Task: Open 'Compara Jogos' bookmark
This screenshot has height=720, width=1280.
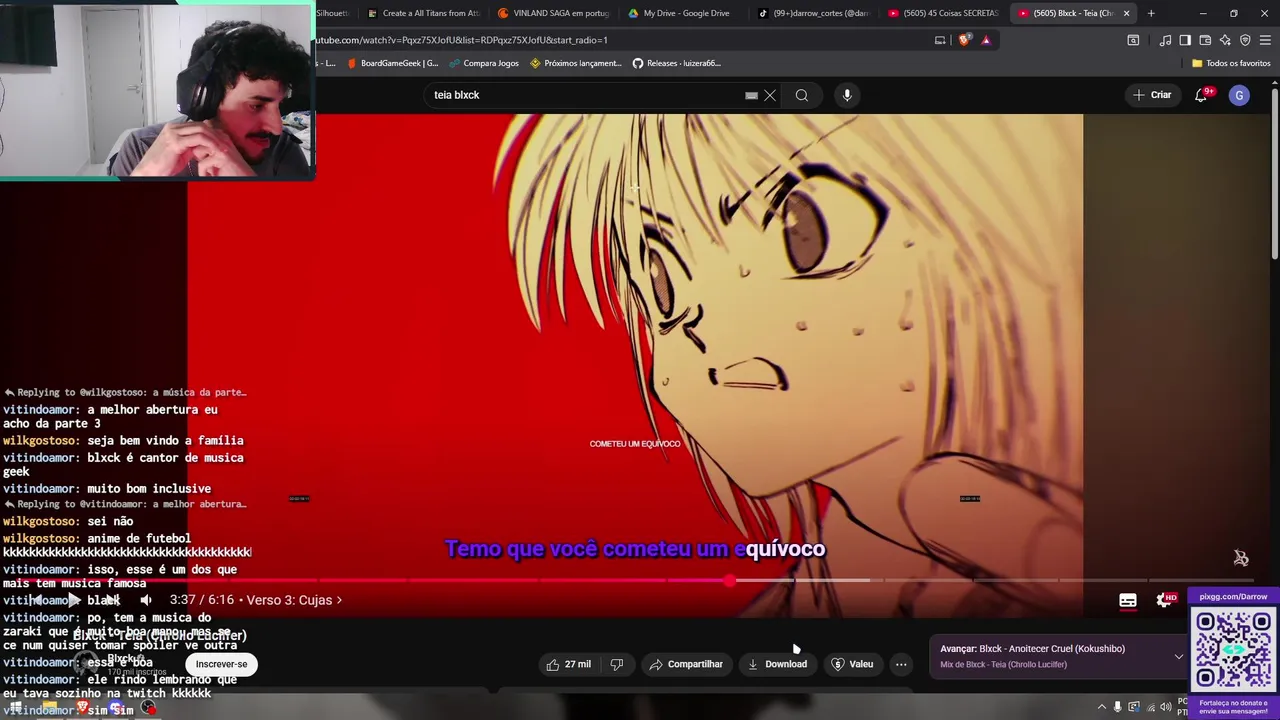Action: point(483,63)
